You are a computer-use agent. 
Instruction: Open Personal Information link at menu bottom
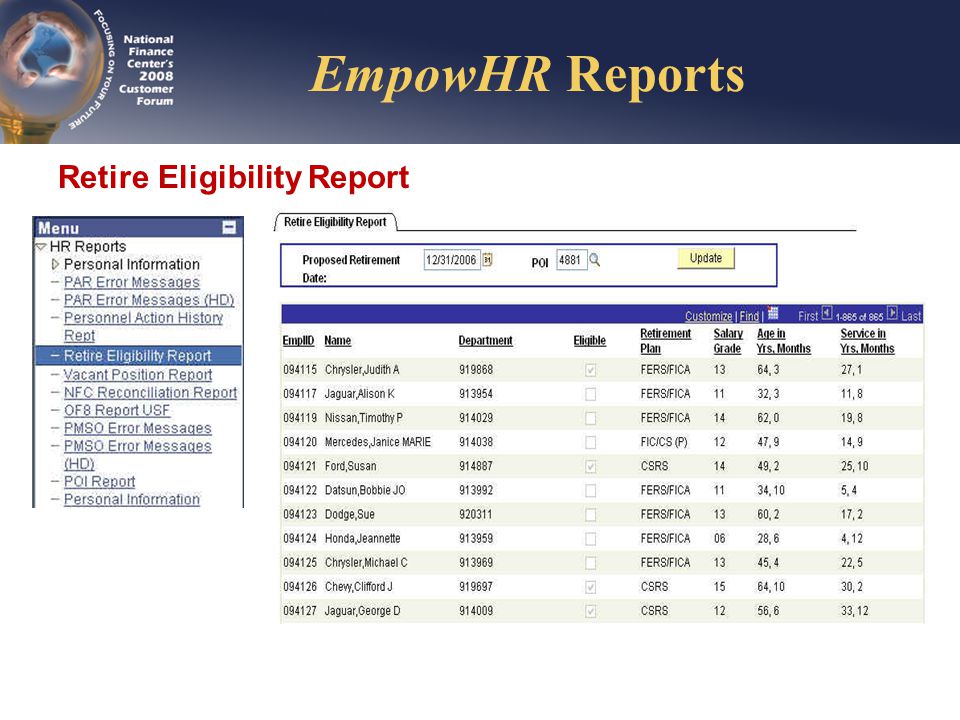[x=132, y=500]
